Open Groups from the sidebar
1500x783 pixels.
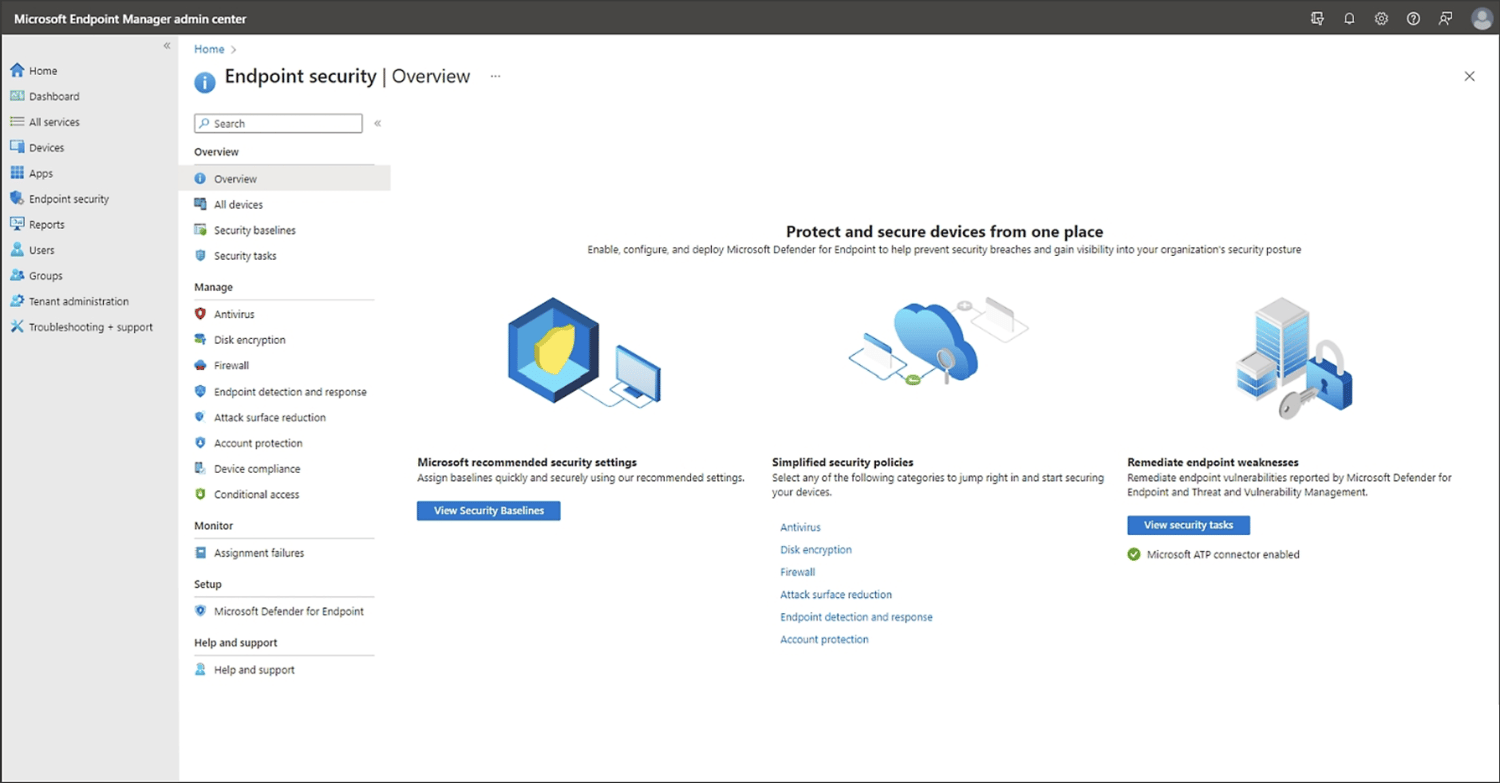pyautogui.click(x=44, y=275)
